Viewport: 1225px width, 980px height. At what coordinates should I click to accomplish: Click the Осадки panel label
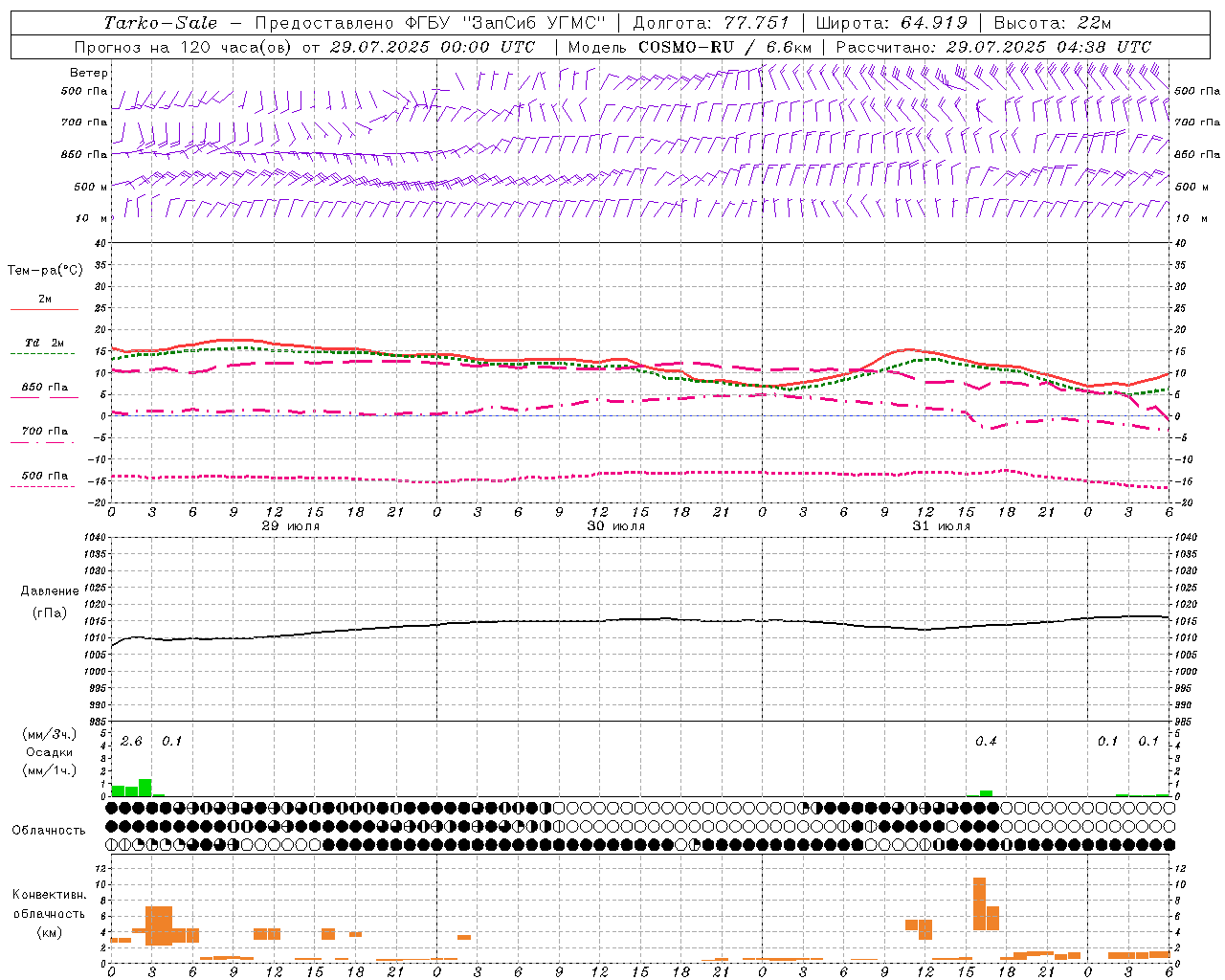click(49, 752)
